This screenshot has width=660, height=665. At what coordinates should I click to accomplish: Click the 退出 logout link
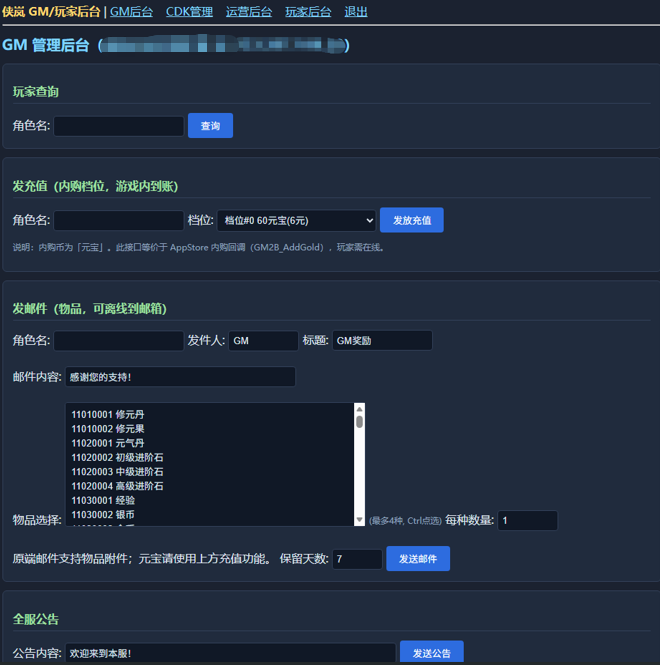[x=355, y=11]
